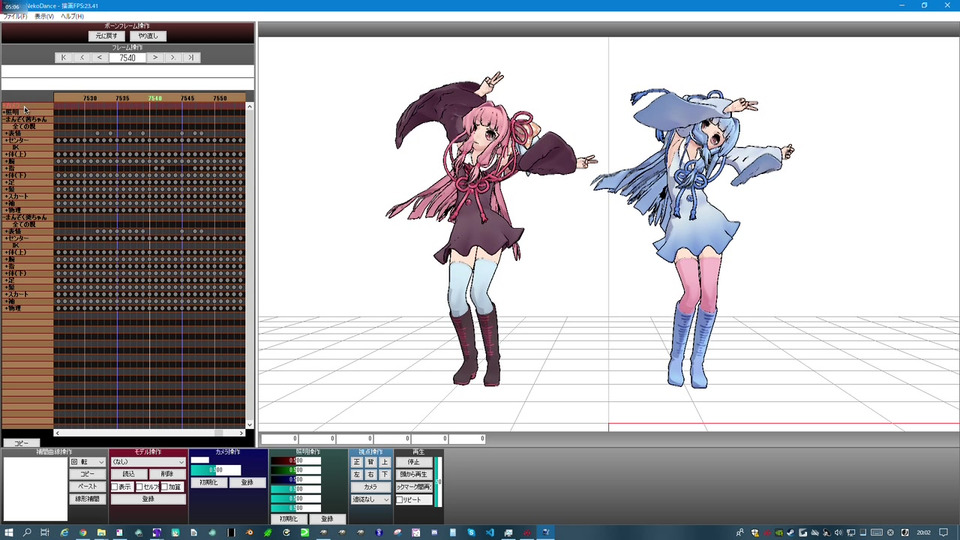Viewport: 960px width, 540px height.
Task: Open the ファイル(F) menu
Action: [x=15, y=17]
